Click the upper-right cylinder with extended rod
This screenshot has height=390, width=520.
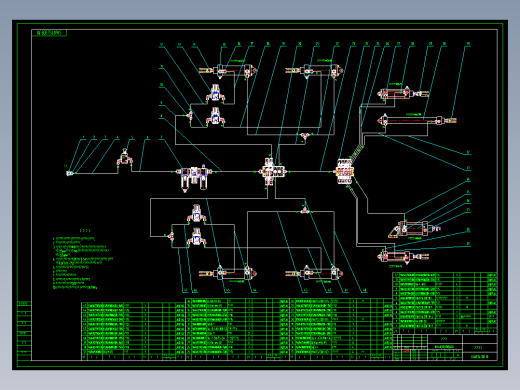click(x=403, y=93)
